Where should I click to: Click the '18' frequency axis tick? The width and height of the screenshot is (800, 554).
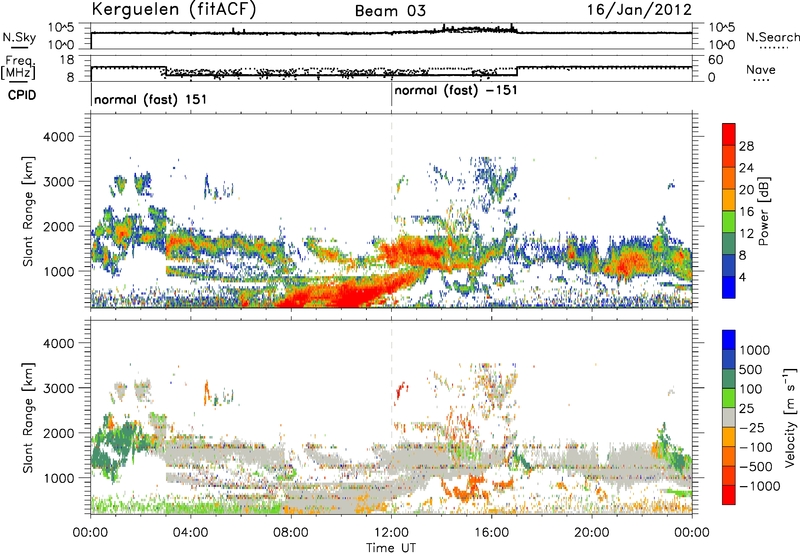pos(66,60)
